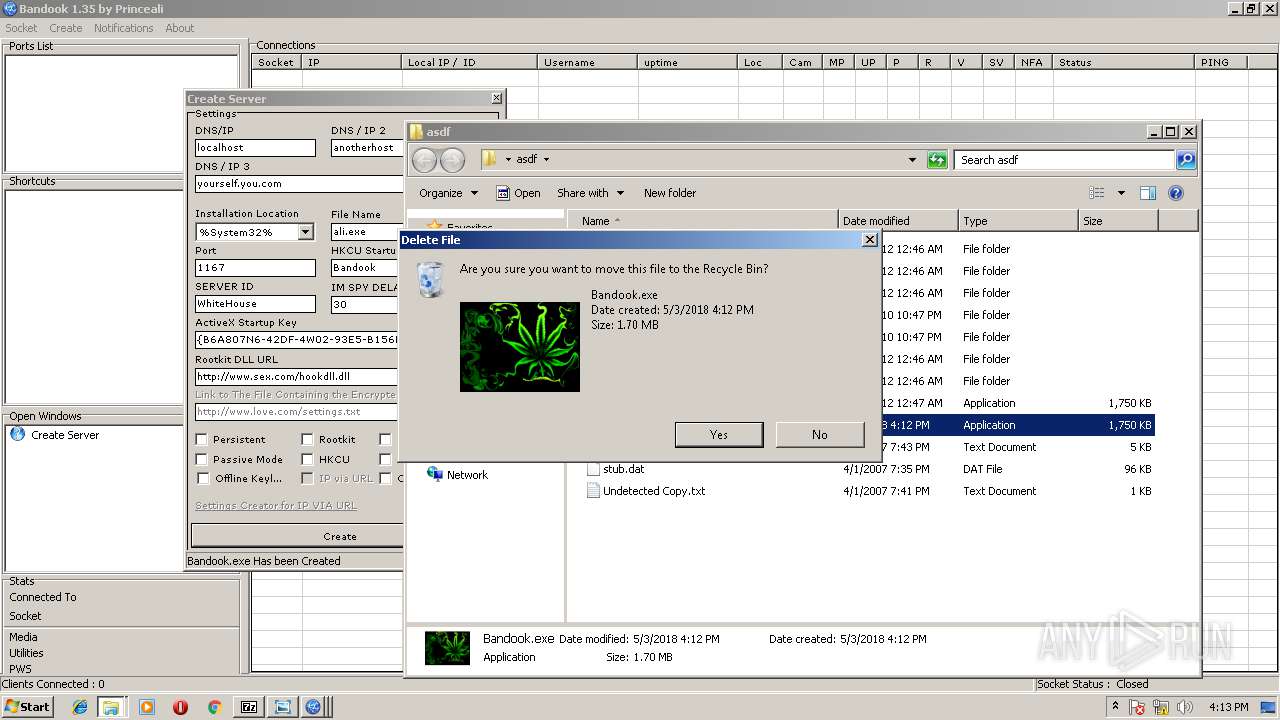Click the PING column header
Image resolution: width=1280 pixels, height=720 pixels.
pyautogui.click(x=1221, y=62)
